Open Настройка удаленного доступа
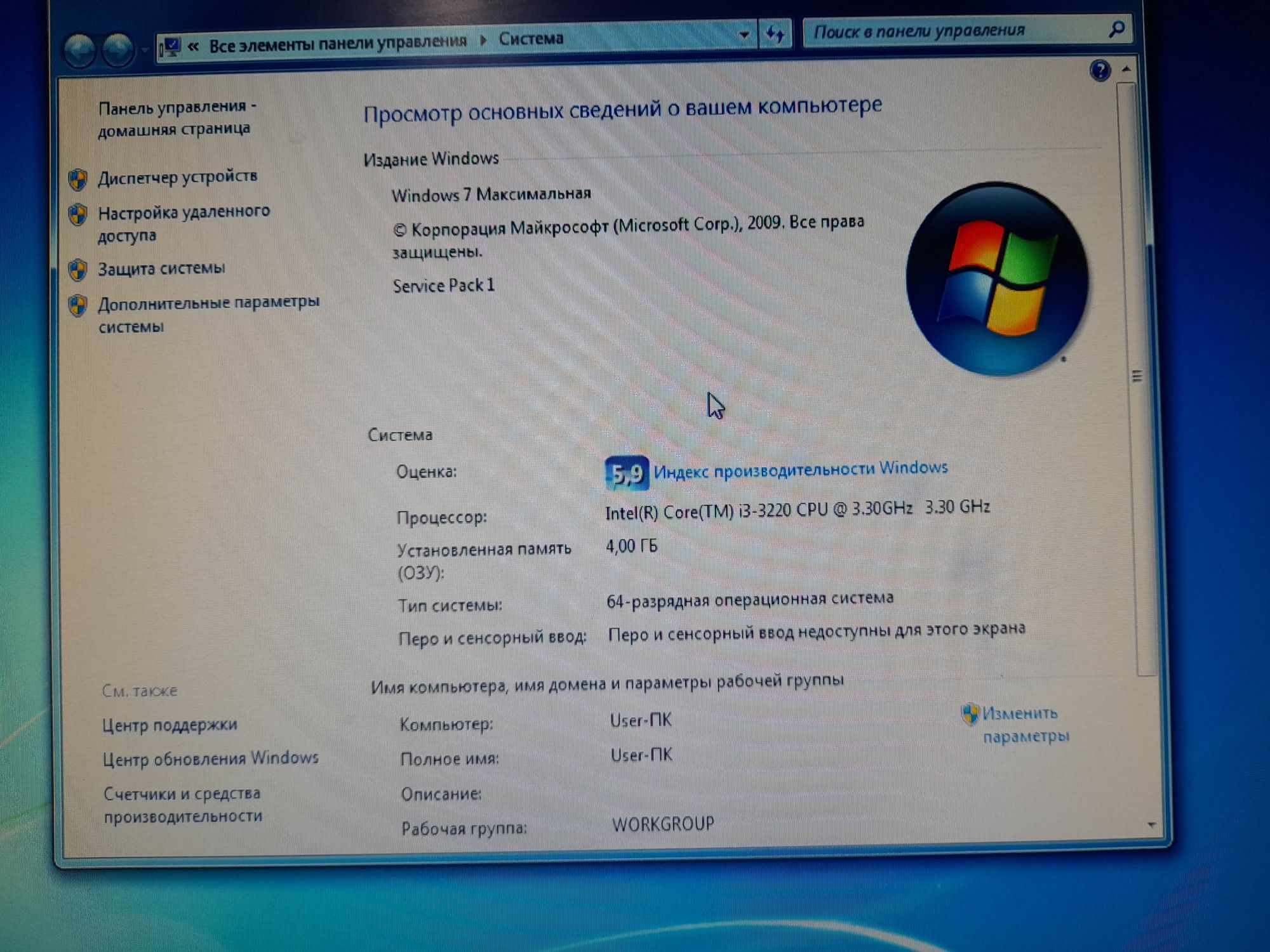This screenshot has height=952, width=1270. click(x=184, y=223)
